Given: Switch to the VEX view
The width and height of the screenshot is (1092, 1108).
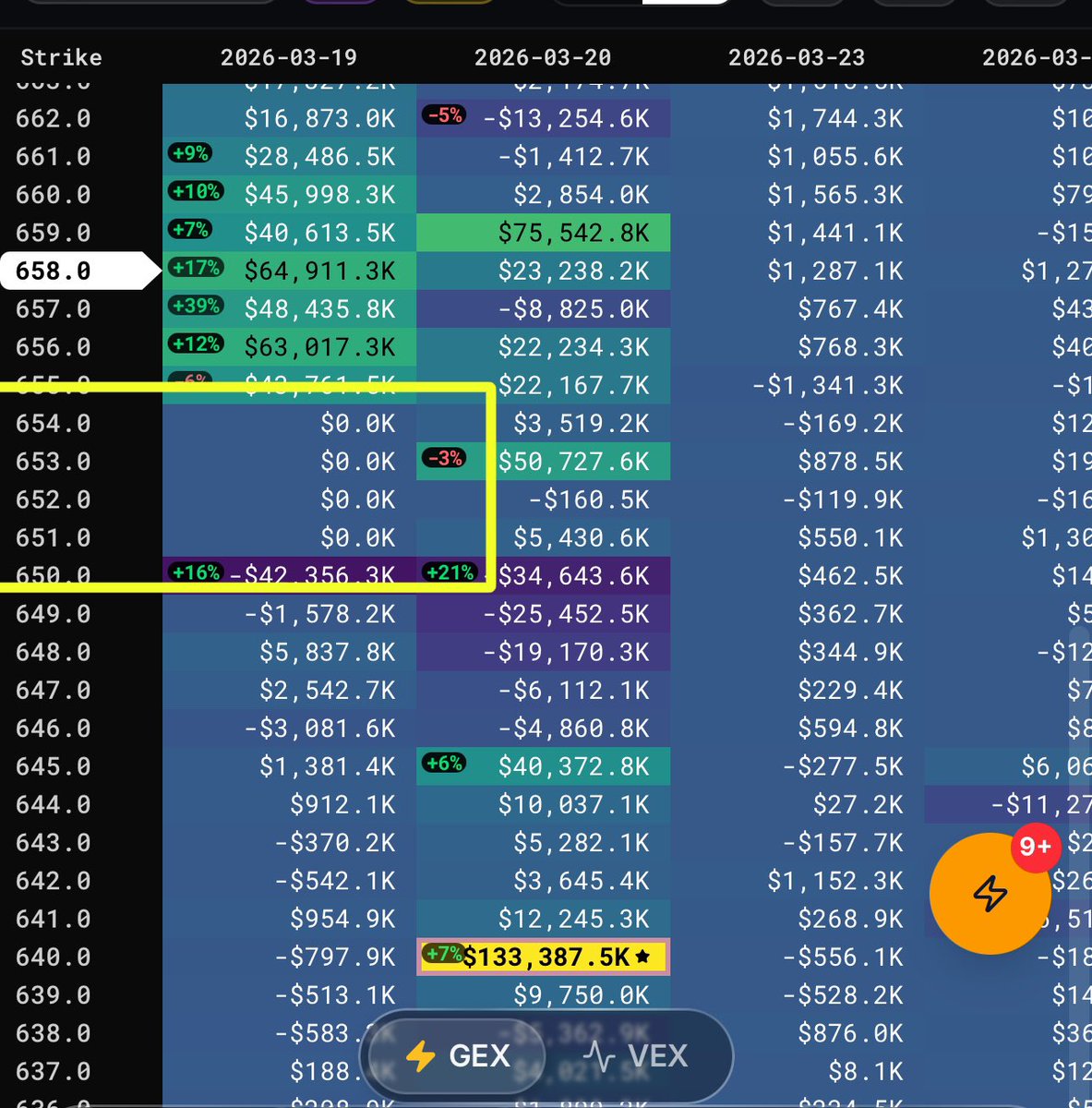Looking at the screenshot, I should tap(637, 1055).
